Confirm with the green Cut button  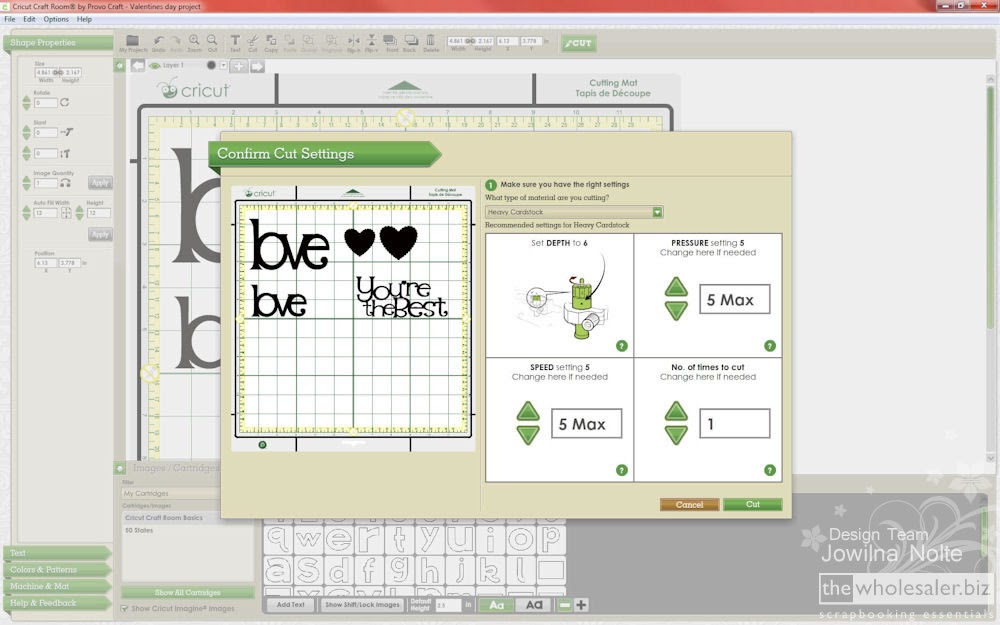click(753, 504)
